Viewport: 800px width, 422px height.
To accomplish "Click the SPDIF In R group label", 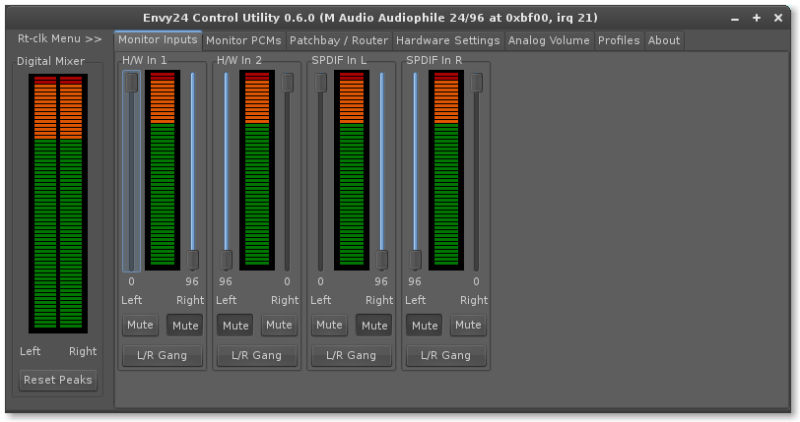I will pyautogui.click(x=434, y=60).
